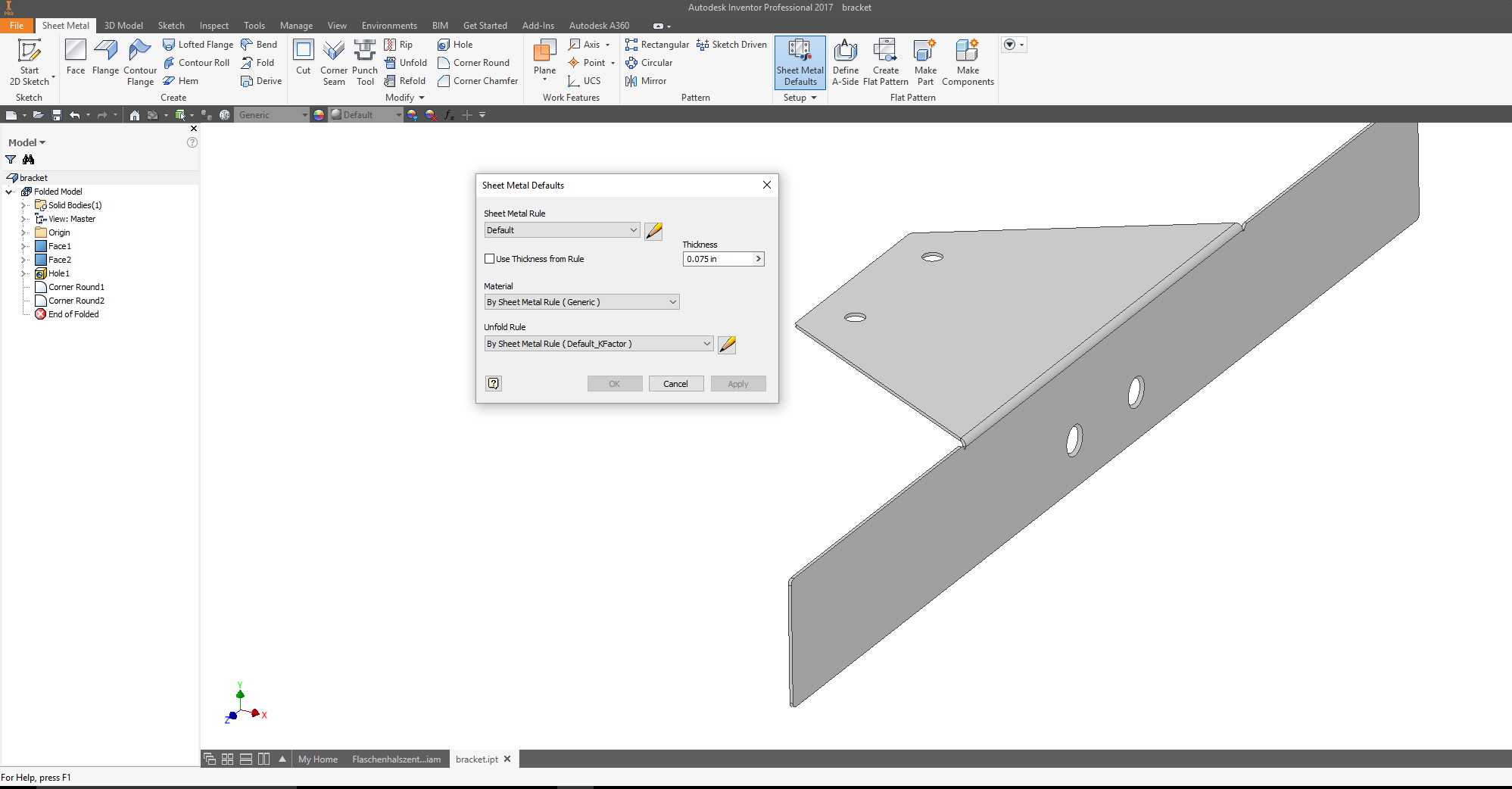
Task: Select the Corner Round tool
Action: 474,63
